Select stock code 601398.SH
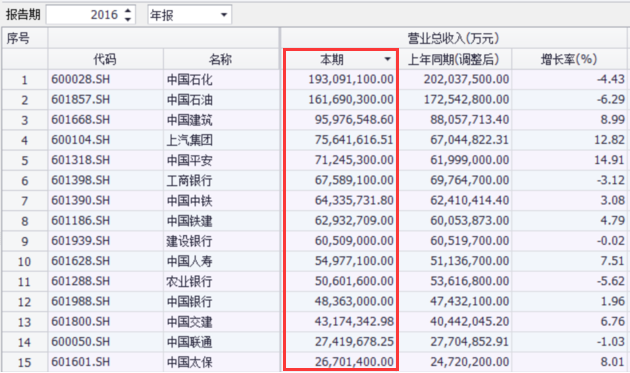The width and height of the screenshot is (630, 373). (80, 180)
